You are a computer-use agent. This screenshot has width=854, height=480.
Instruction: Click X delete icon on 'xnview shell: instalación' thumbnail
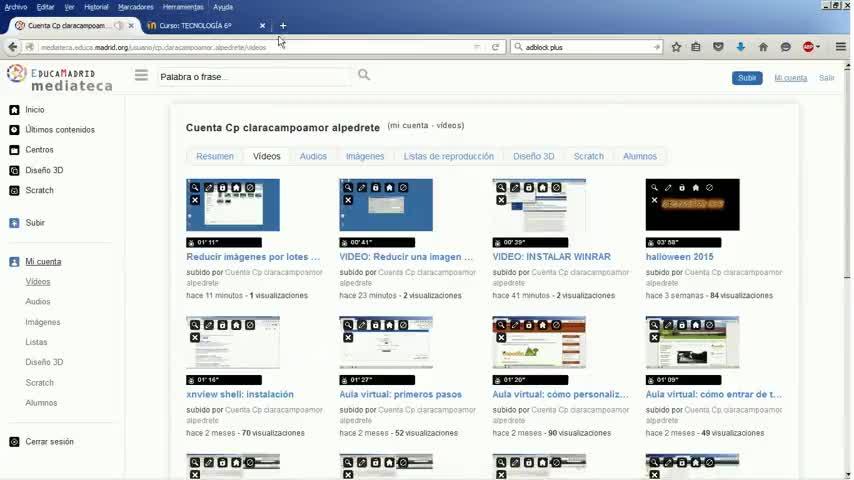195,338
